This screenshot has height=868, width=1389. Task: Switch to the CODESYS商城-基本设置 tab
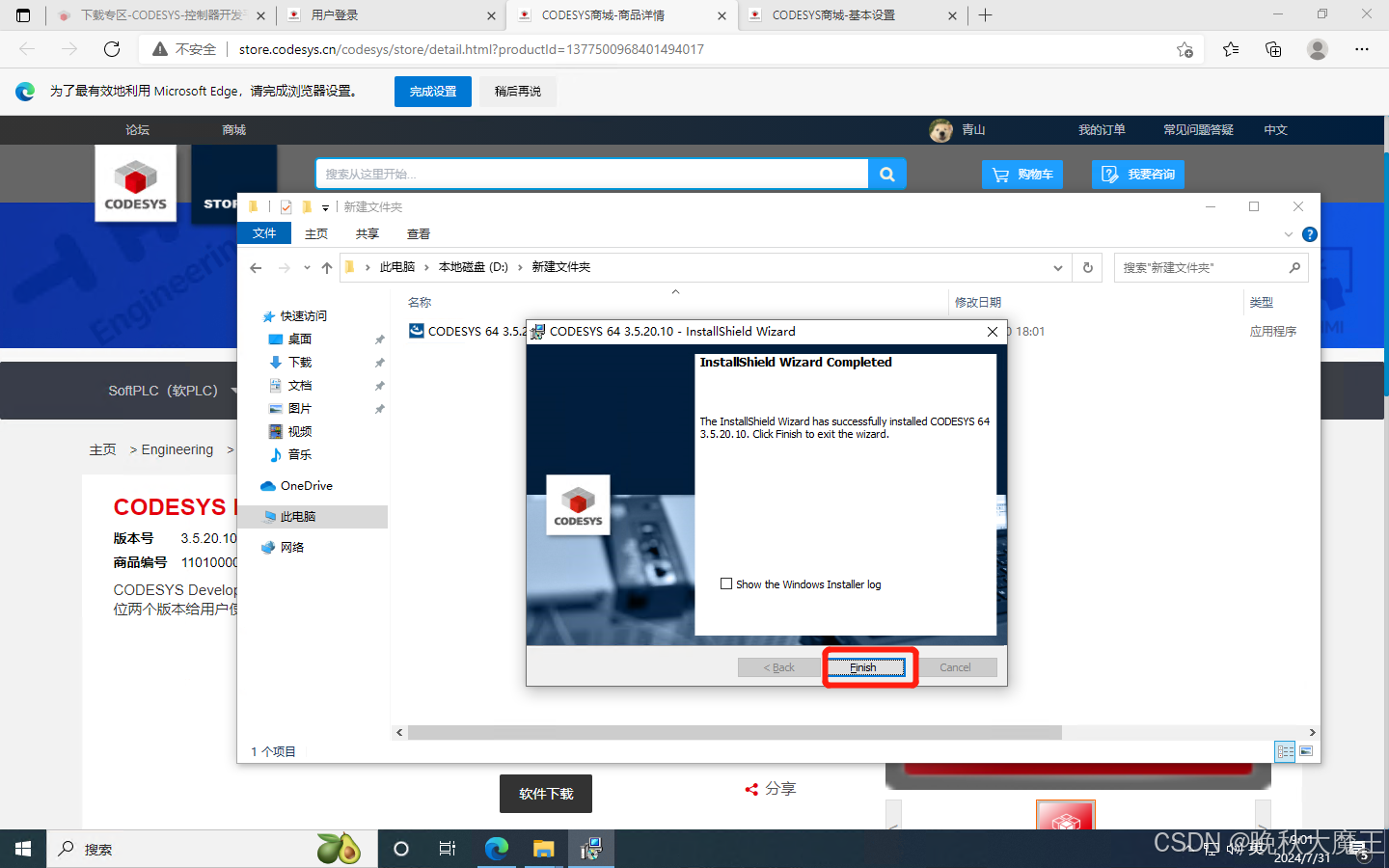[852, 15]
